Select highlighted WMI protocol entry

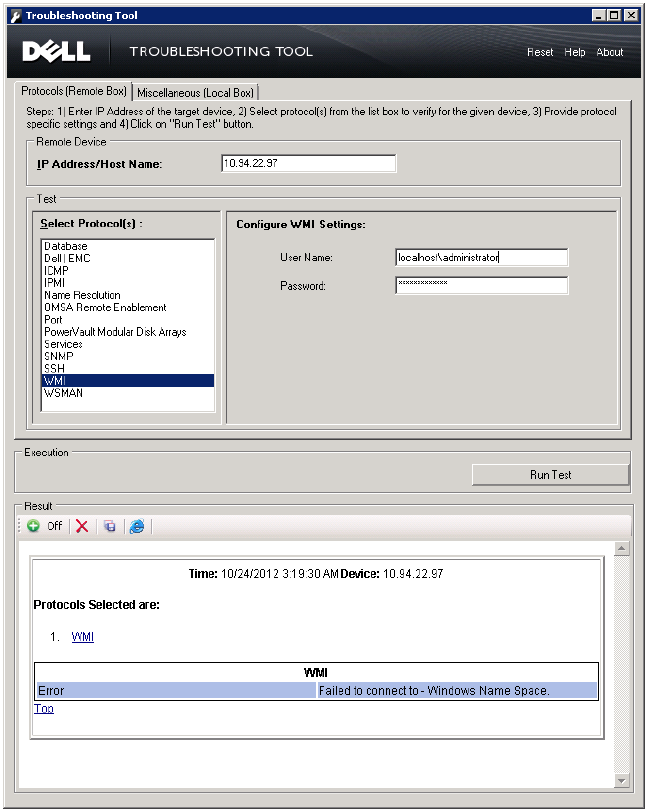coord(128,381)
